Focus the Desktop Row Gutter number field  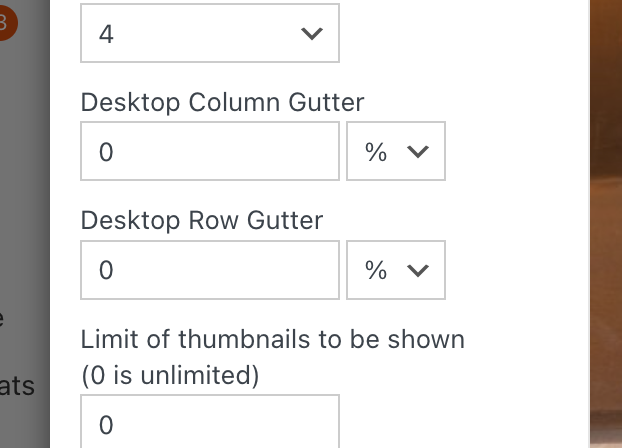[209, 270]
